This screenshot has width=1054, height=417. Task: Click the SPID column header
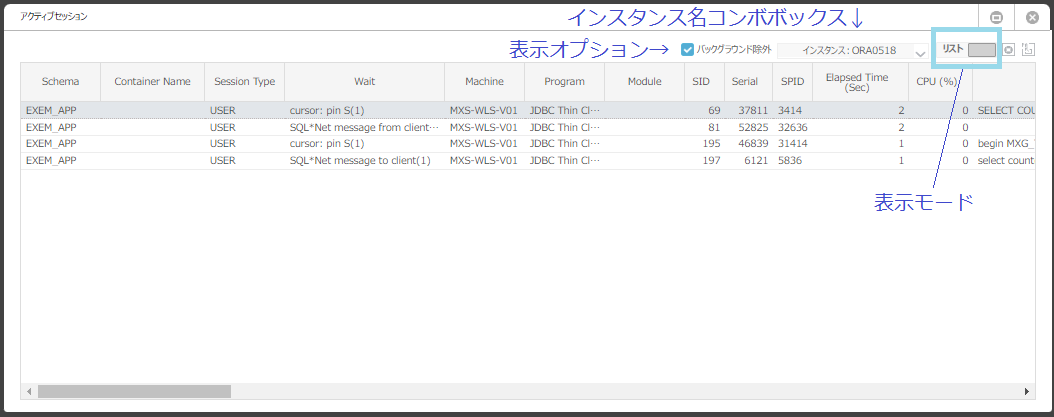coord(793,81)
